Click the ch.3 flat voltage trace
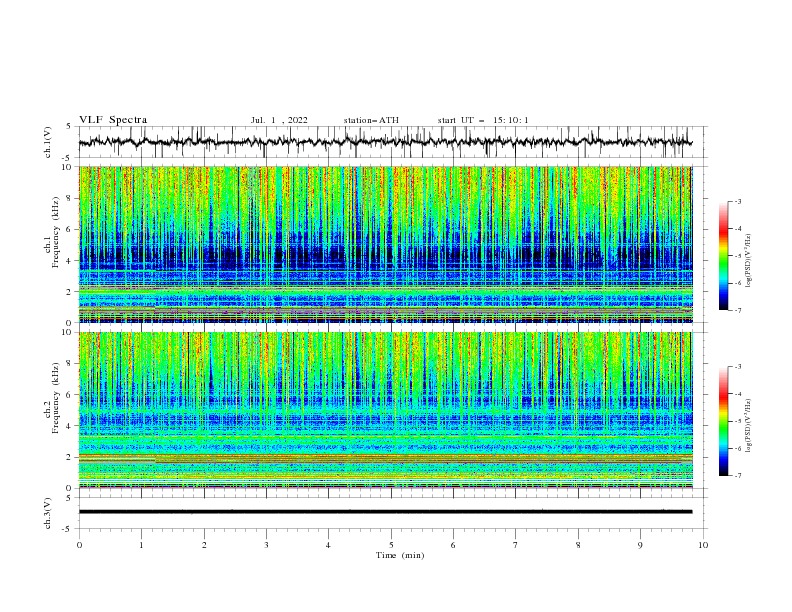Image resolution: width=792 pixels, height=612 pixels. coord(385,512)
